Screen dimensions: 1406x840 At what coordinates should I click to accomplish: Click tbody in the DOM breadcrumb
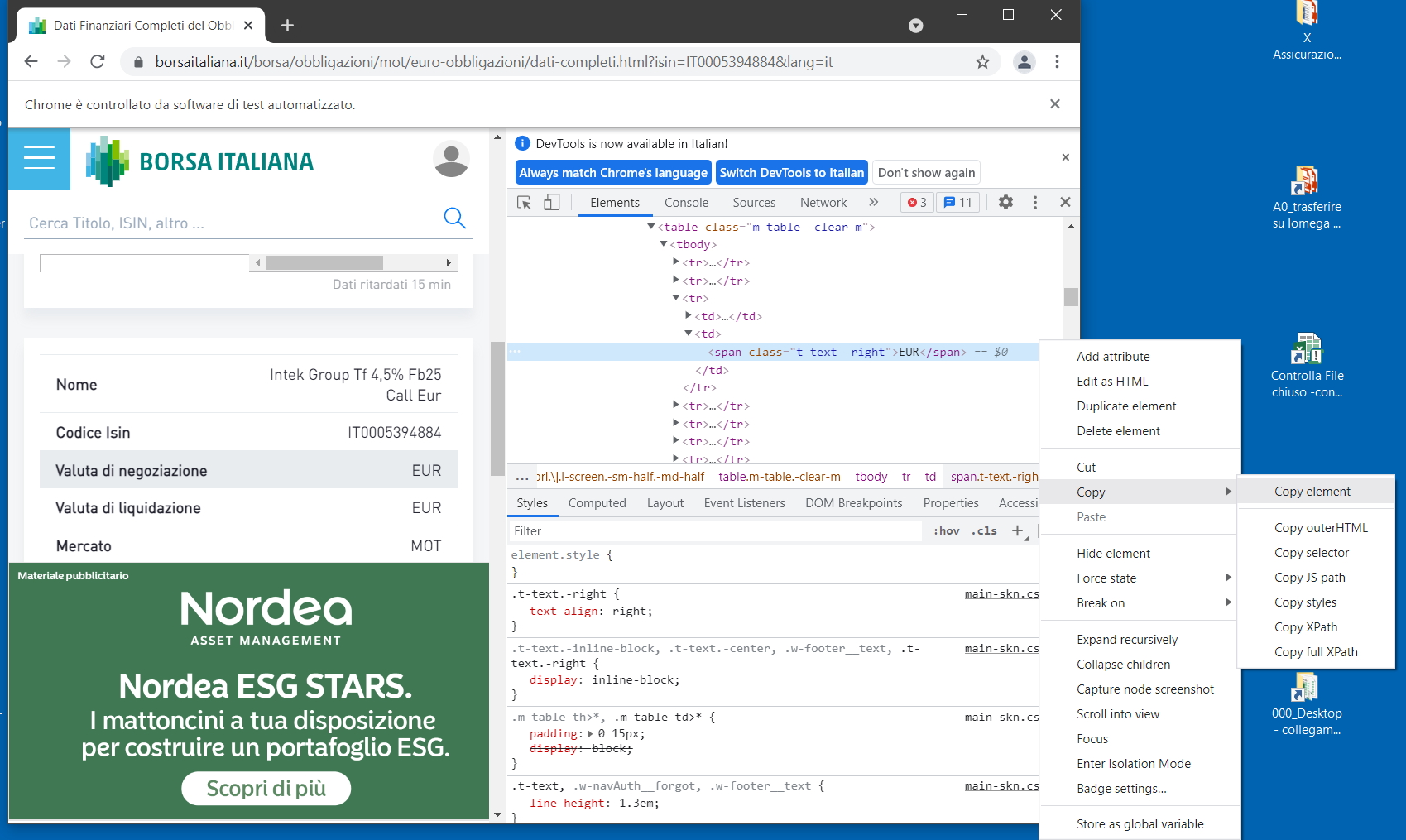(871, 477)
